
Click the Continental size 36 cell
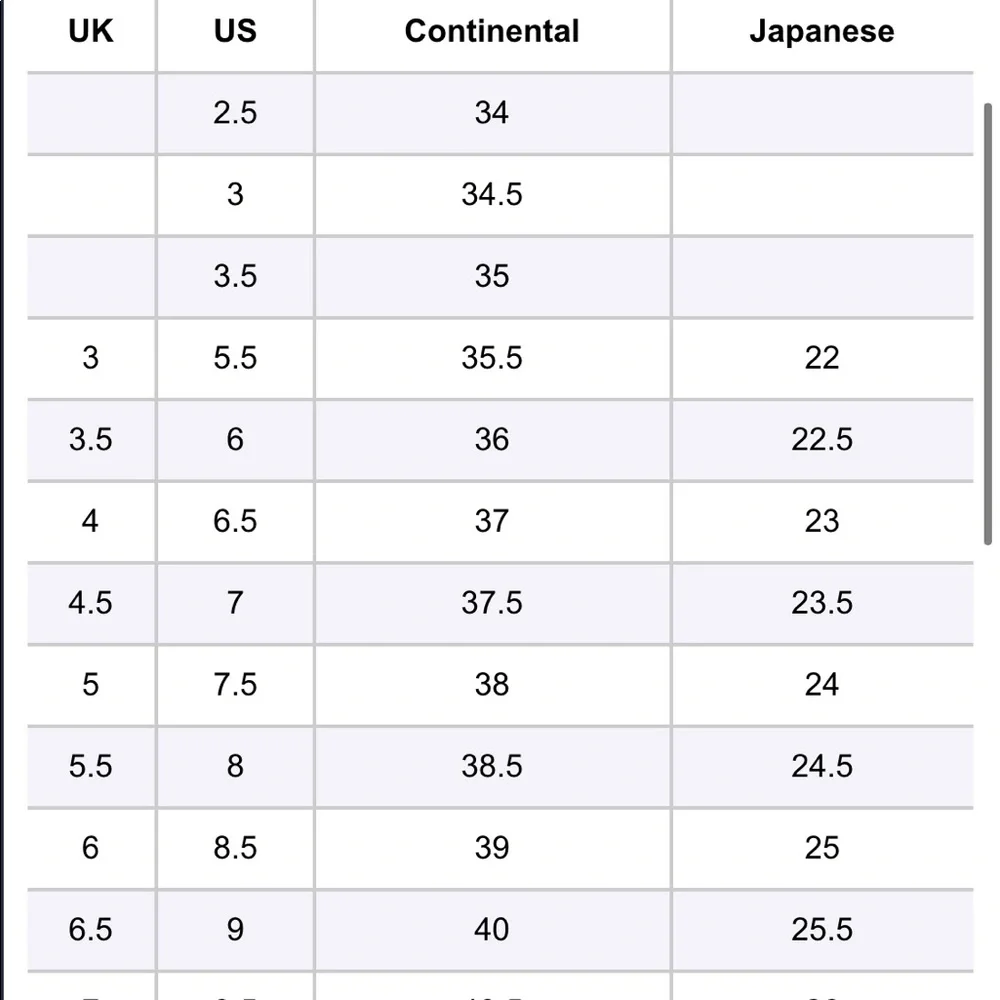coord(492,440)
